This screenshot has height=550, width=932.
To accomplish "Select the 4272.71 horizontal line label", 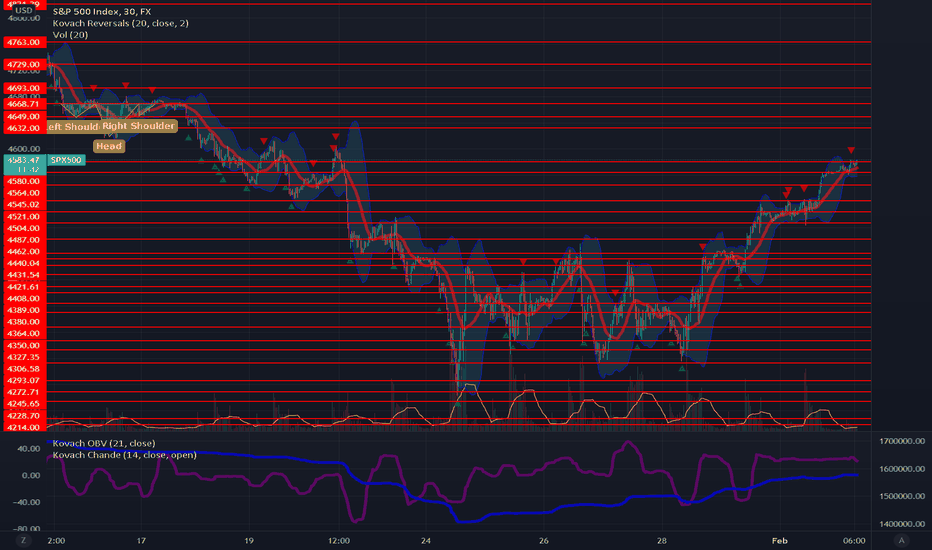I will [x=24, y=392].
